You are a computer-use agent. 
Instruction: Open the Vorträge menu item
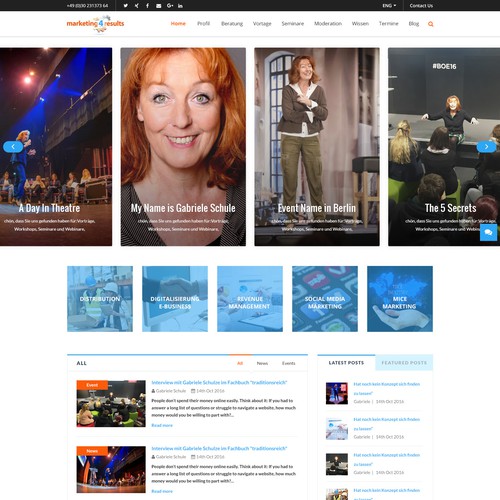(x=262, y=23)
